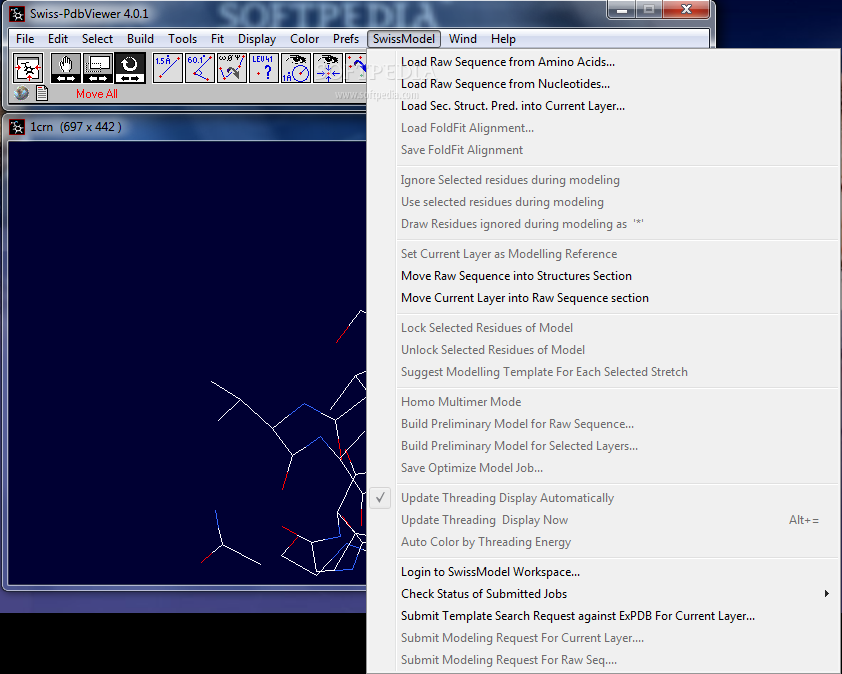Screen dimensions: 842x674
Task: Select the zoom tool icon
Action: pos(98,68)
